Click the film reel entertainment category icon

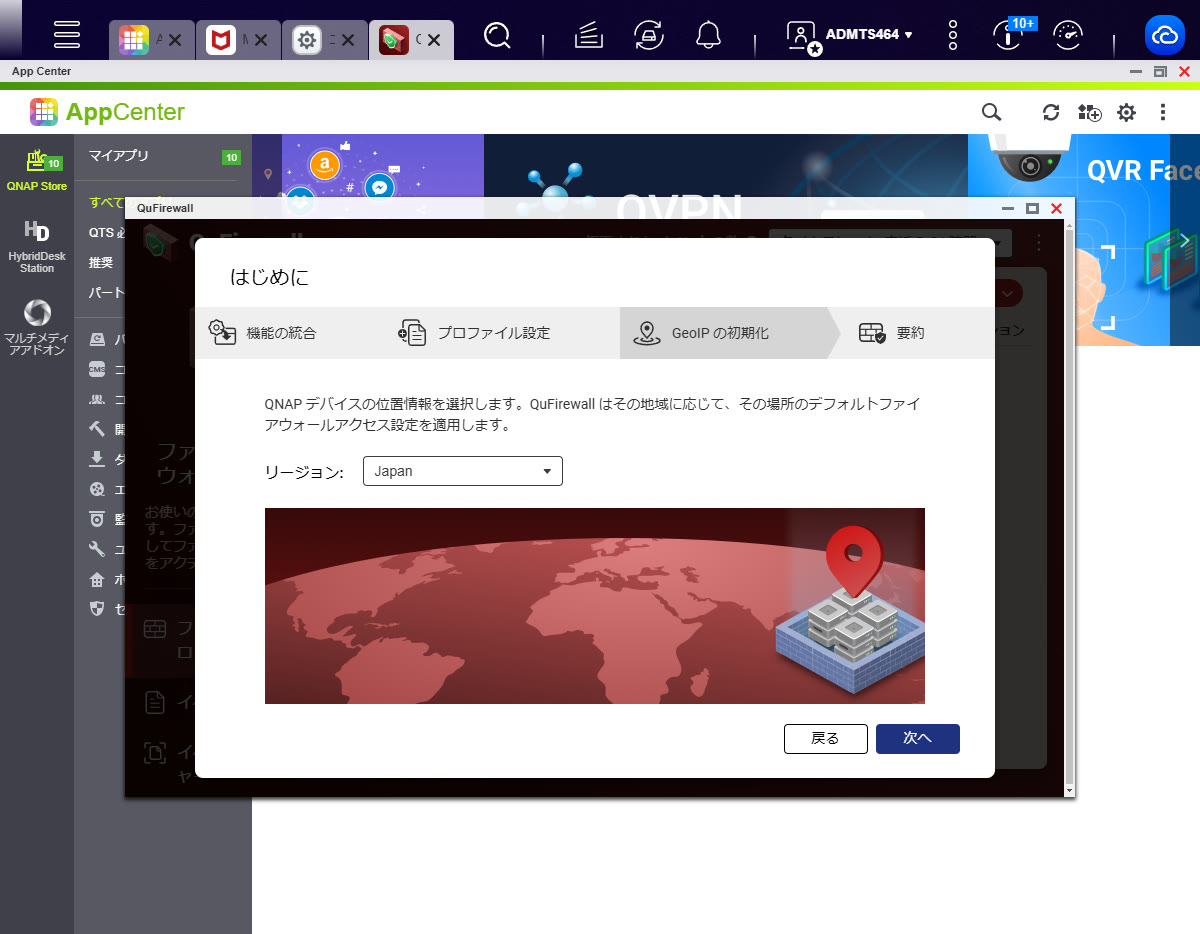coord(97,489)
